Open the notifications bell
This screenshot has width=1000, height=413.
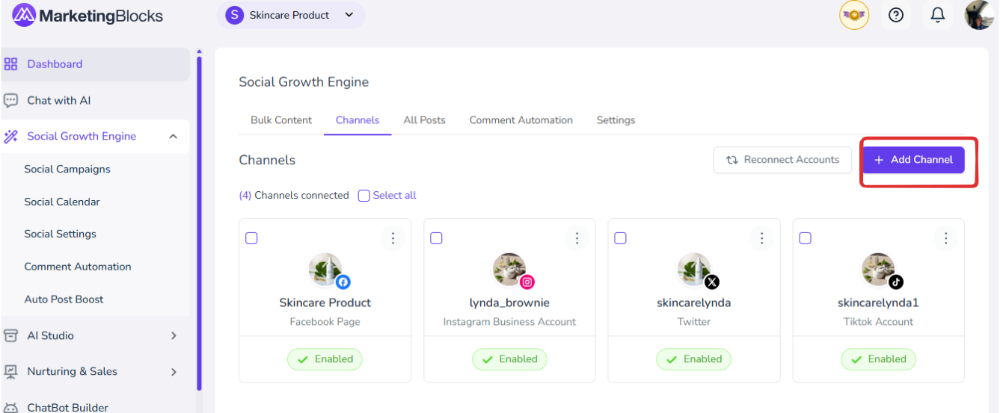tap(937, 15)
